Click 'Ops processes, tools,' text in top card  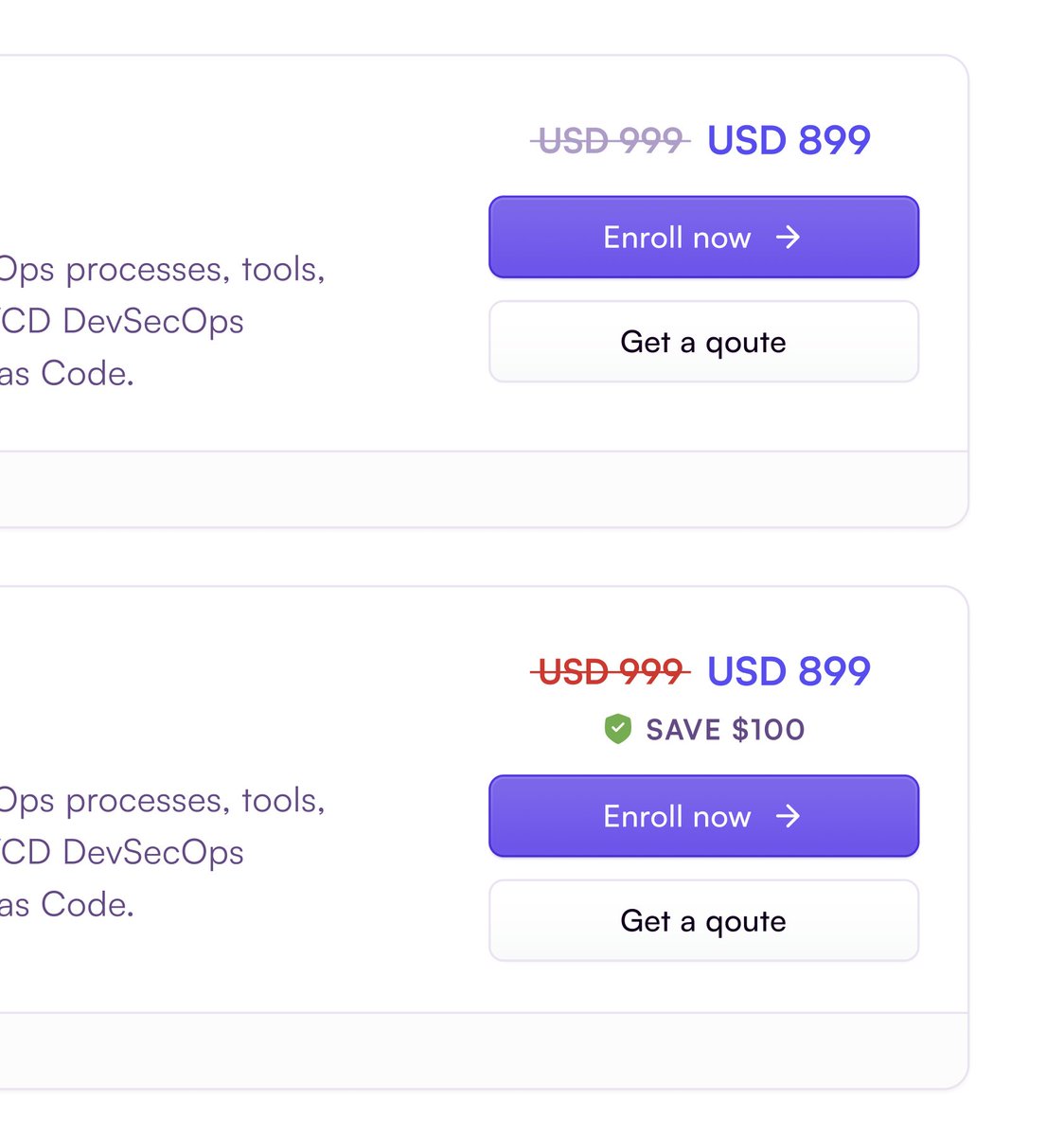point(162,270)
